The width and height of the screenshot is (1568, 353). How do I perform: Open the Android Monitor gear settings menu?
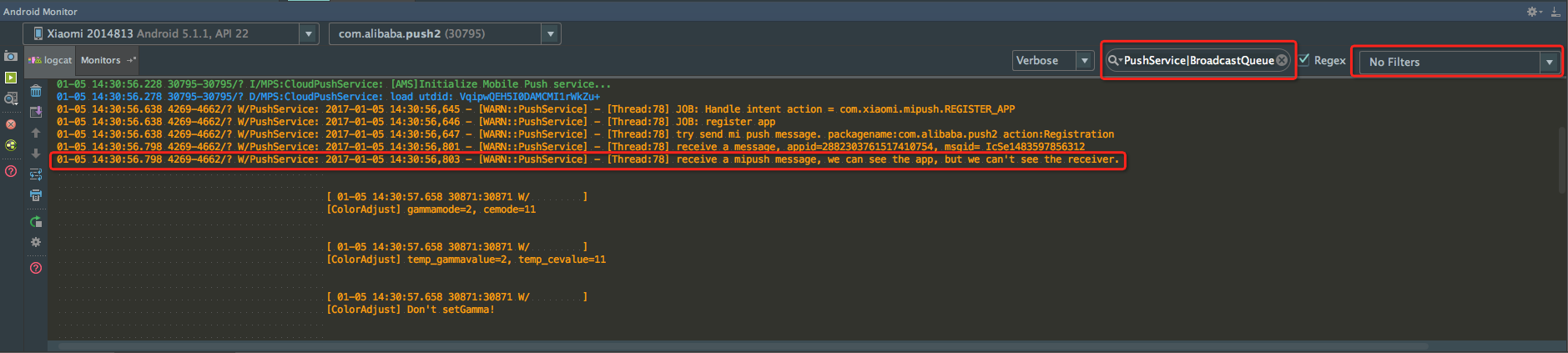1534,12
